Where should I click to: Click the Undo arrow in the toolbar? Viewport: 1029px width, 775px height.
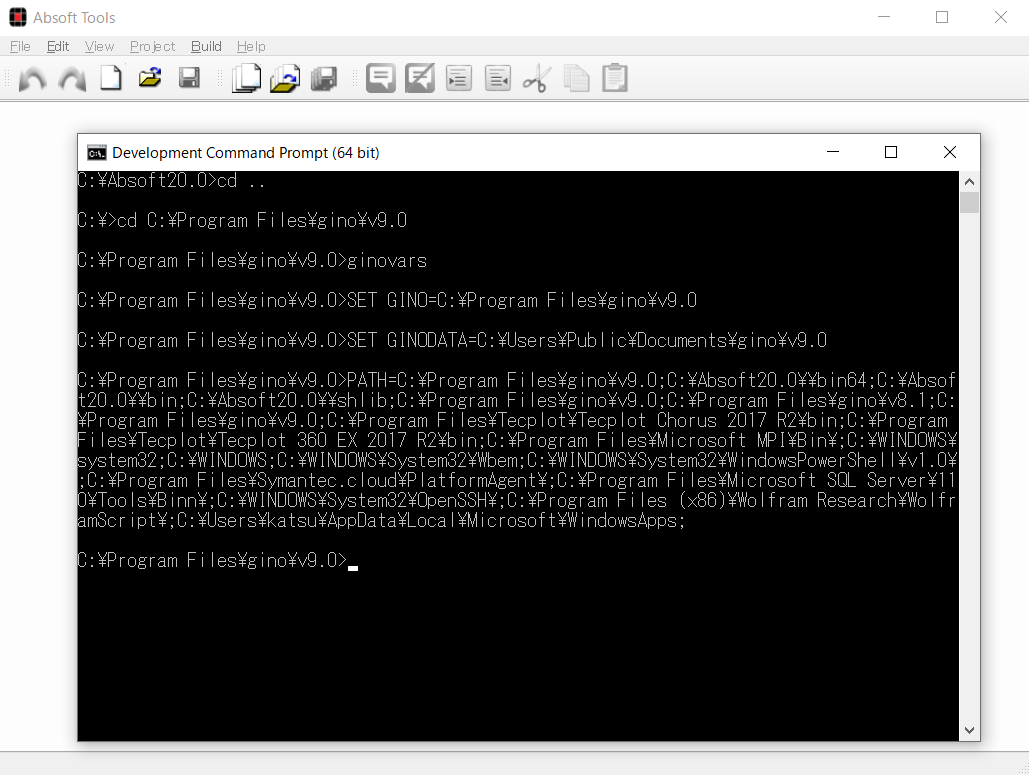point(32,79)
